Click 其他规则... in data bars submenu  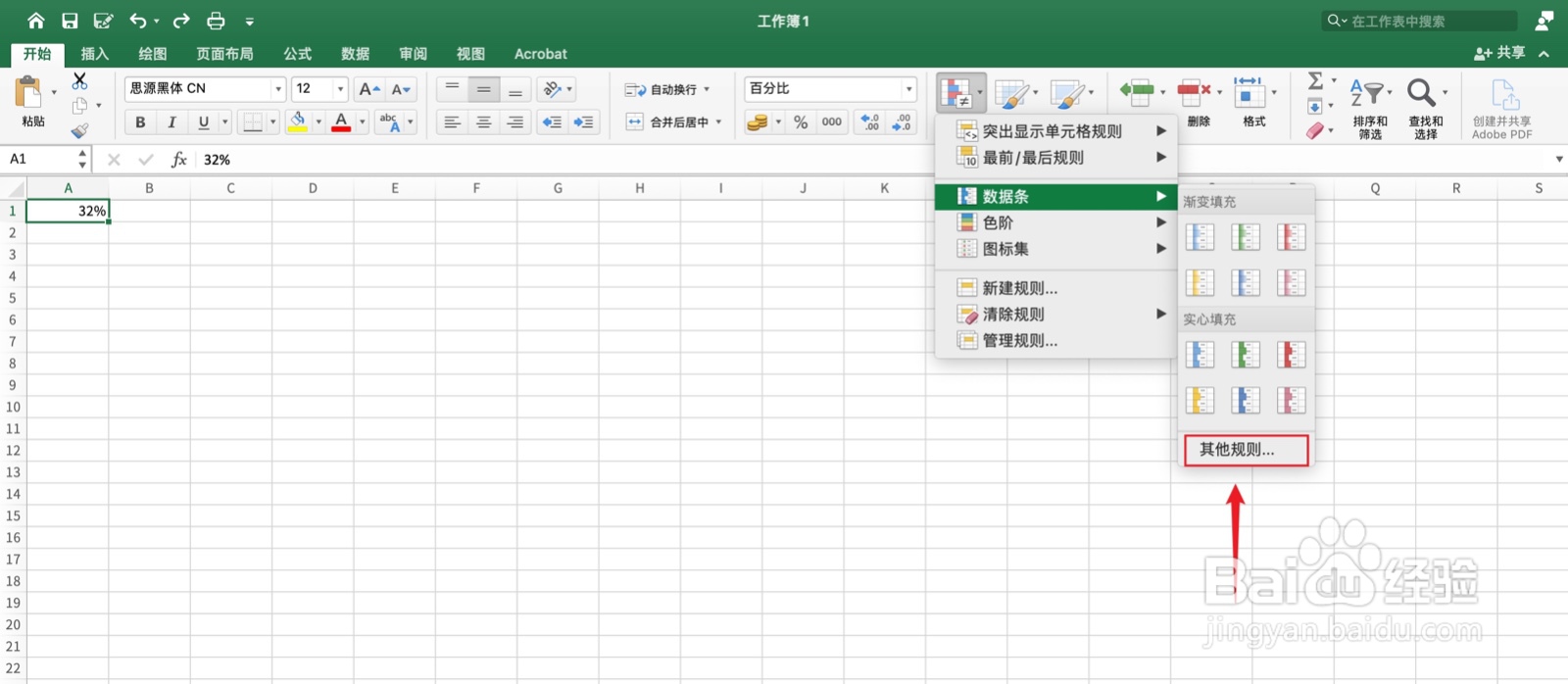pyautogui.click(x=1246, y=450)
